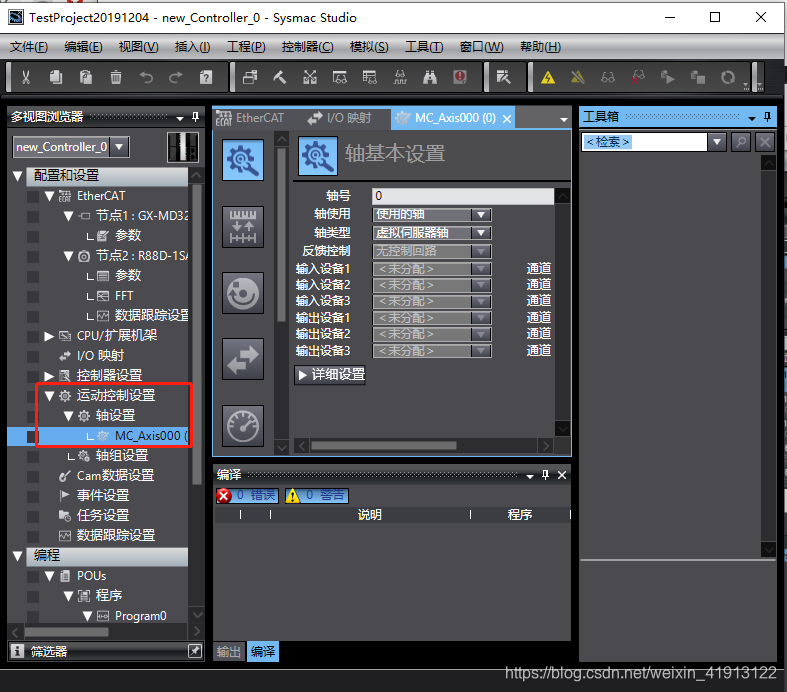
Task: Click the Build hammer toolbar icon
Action: [x=280, y=77]
